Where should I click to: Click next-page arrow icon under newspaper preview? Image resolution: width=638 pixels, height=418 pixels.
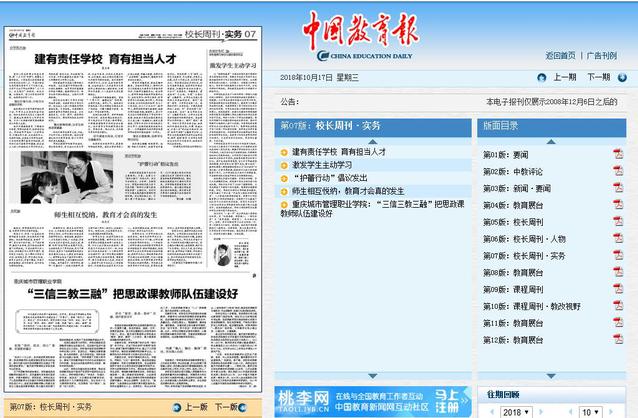pyautogui.click(x=243, y=407)
